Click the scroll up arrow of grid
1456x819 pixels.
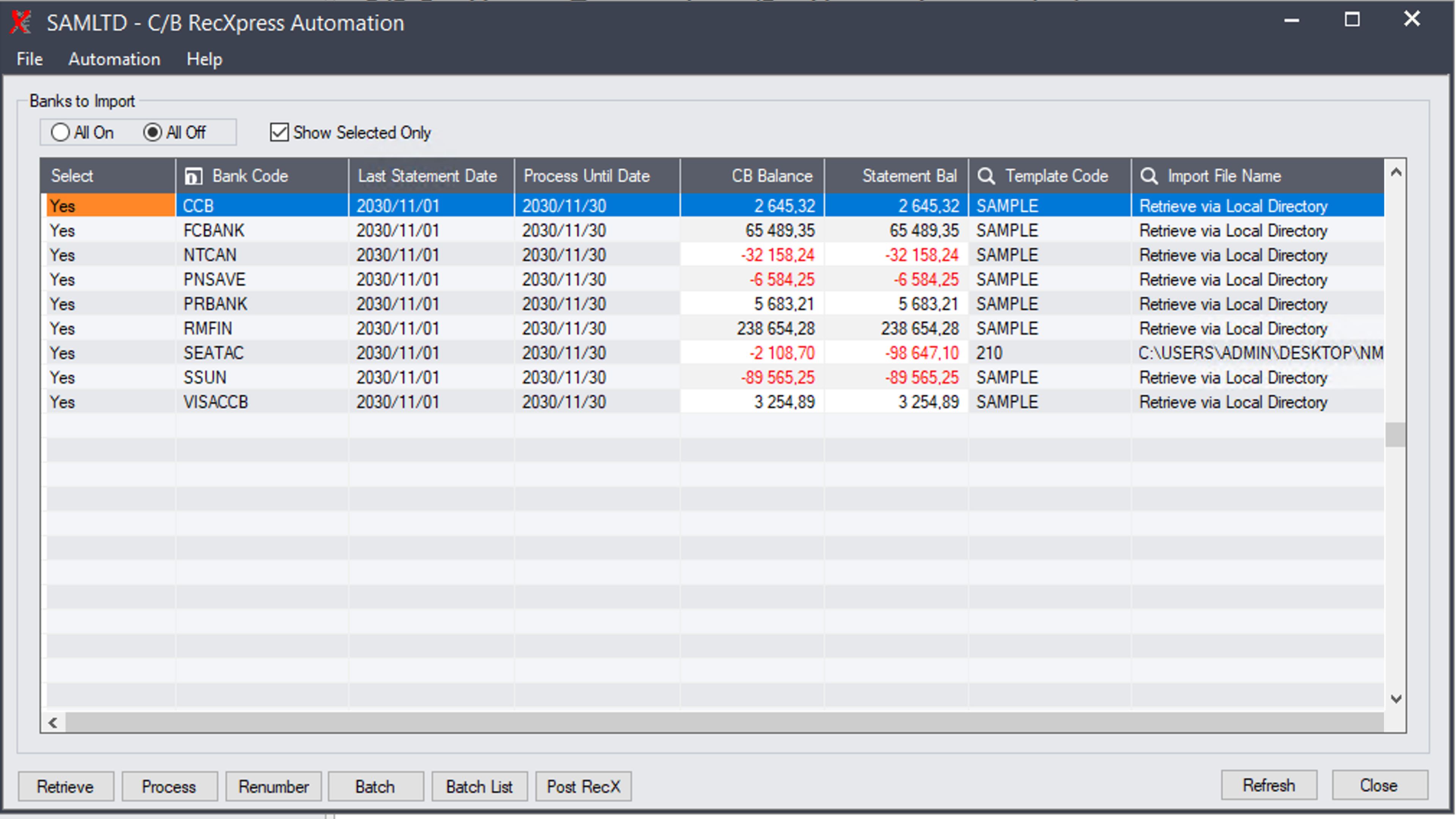pos(1395,173)
